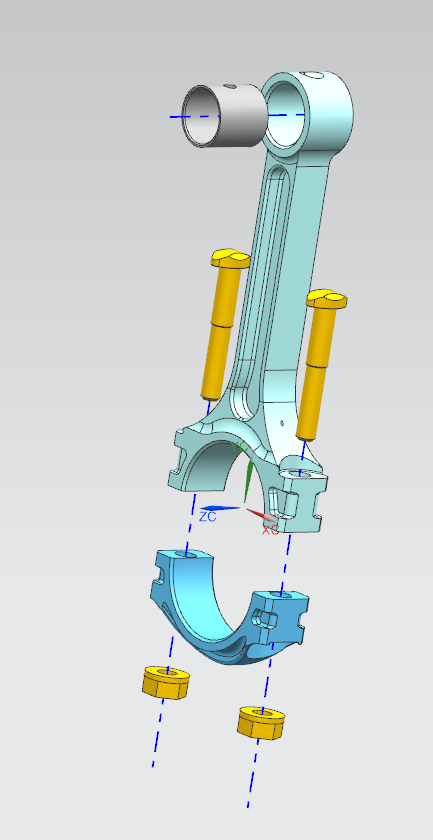Viewport: 433px width, 840px height.
Task: Click the ZC axis label
Action: point(207,517)
